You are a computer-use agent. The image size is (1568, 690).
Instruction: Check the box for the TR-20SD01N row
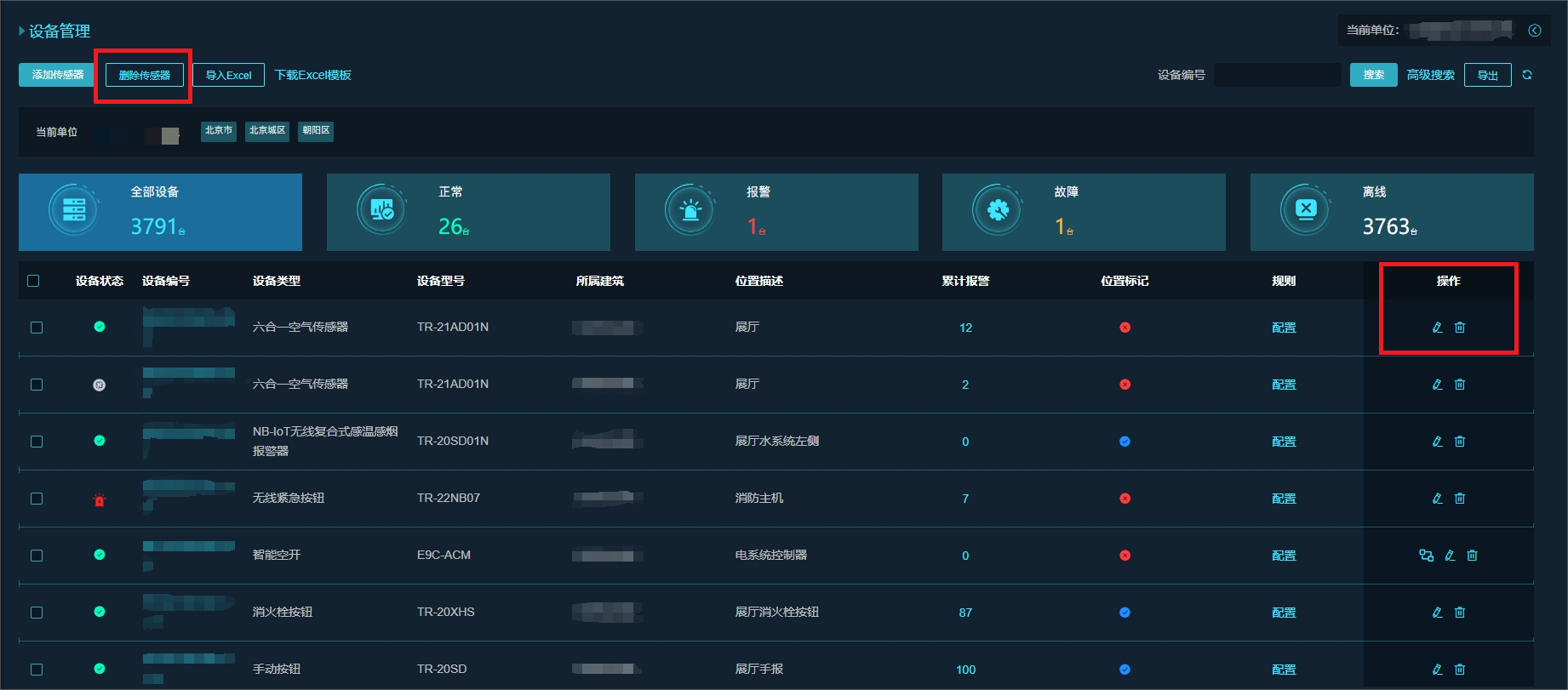[x=37, y=442]
